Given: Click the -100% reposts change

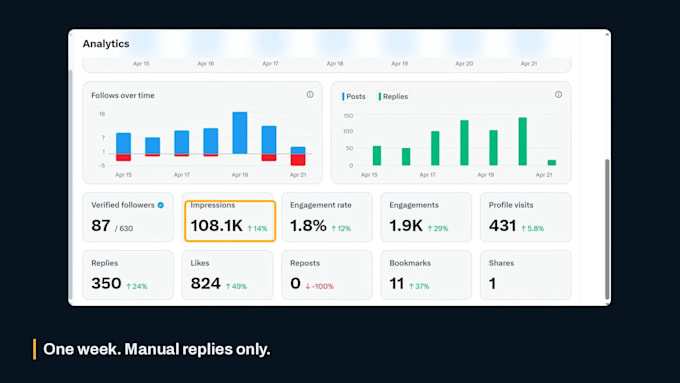Looking at the screenshot, I should (x=320, y=286).
